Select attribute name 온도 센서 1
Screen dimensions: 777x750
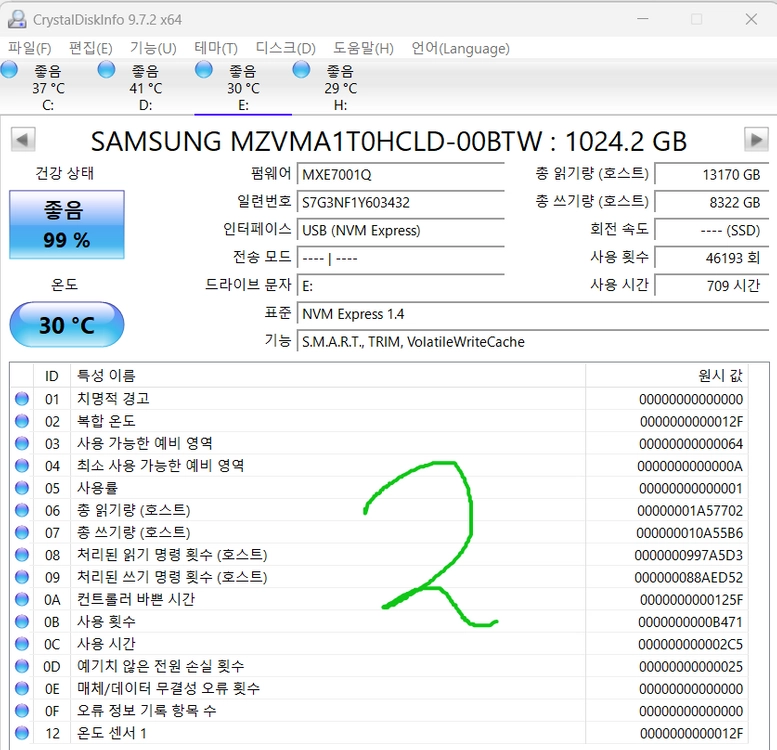click(111, 733)
